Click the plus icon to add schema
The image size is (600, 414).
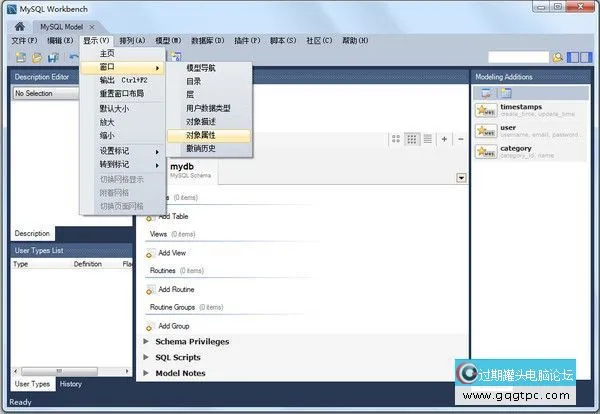(445, 139)
